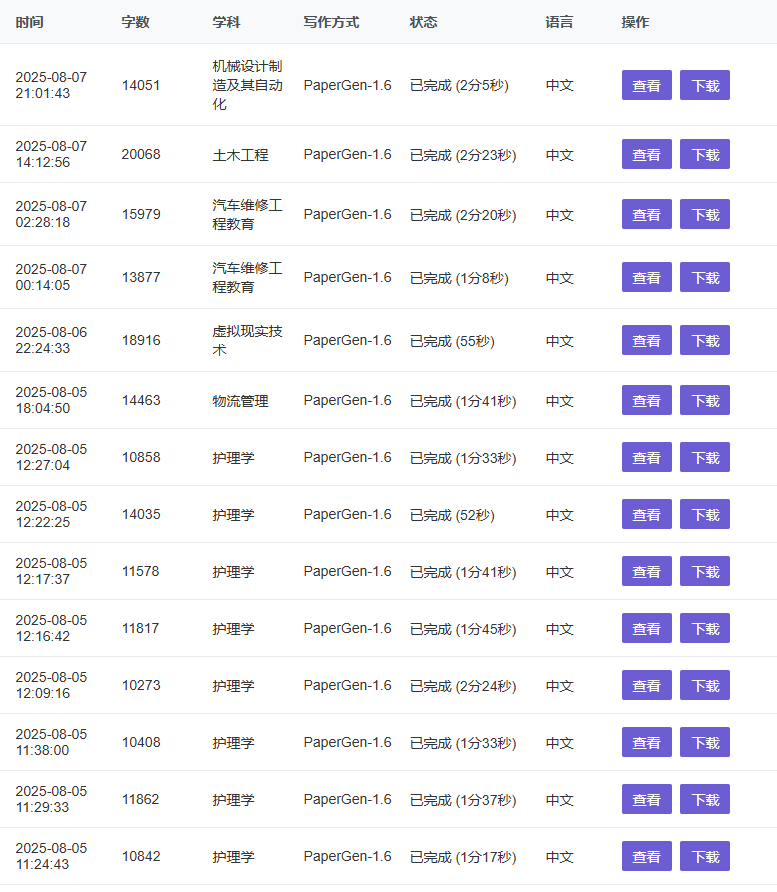The width and height of the screenshot is (777, 892).
Task: Click 下载 for the 10273-word paper
Action: pos(705,685)
